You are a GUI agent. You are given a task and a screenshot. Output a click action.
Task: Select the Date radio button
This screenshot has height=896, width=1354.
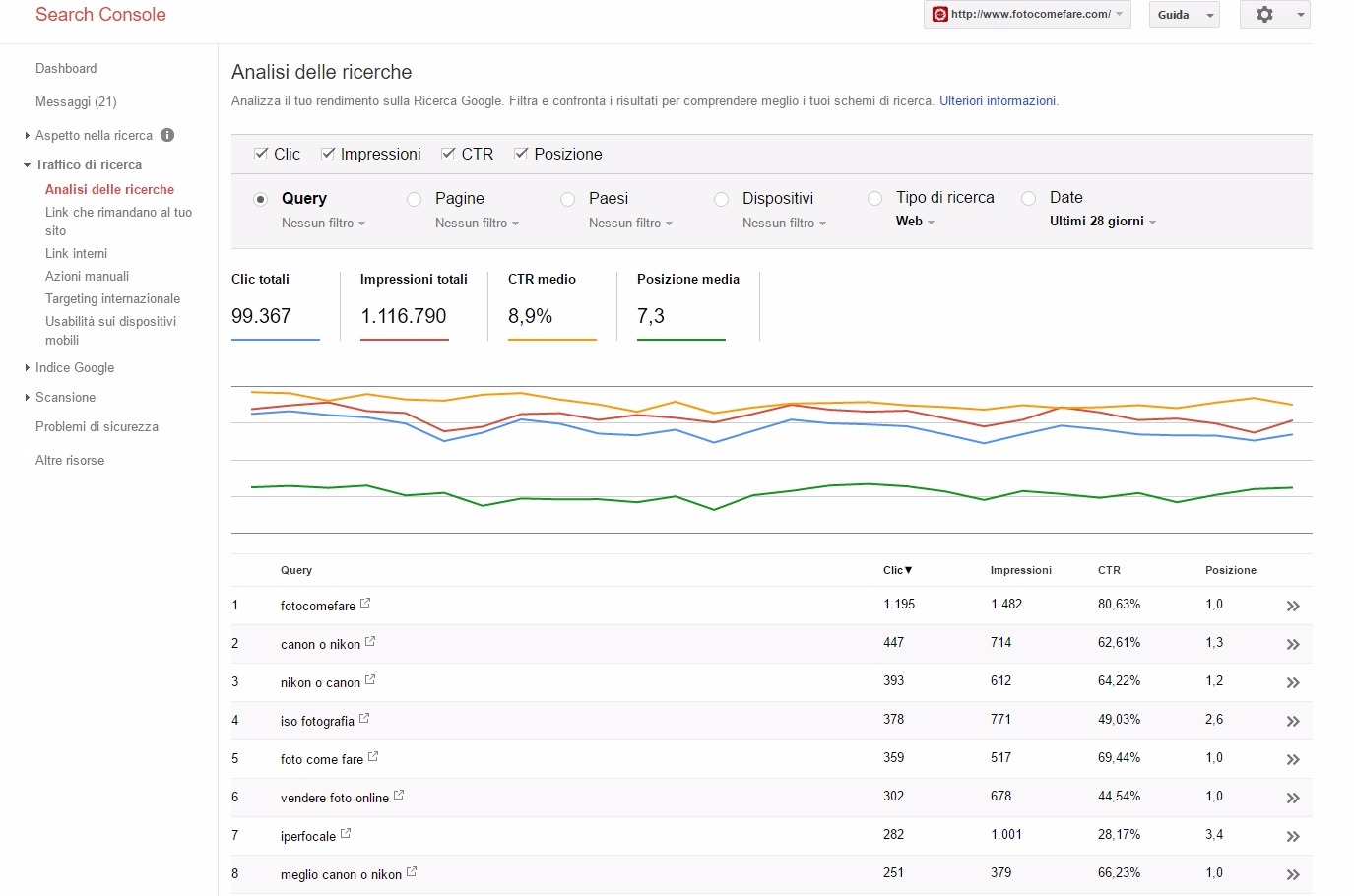(x=1029, y=198)
